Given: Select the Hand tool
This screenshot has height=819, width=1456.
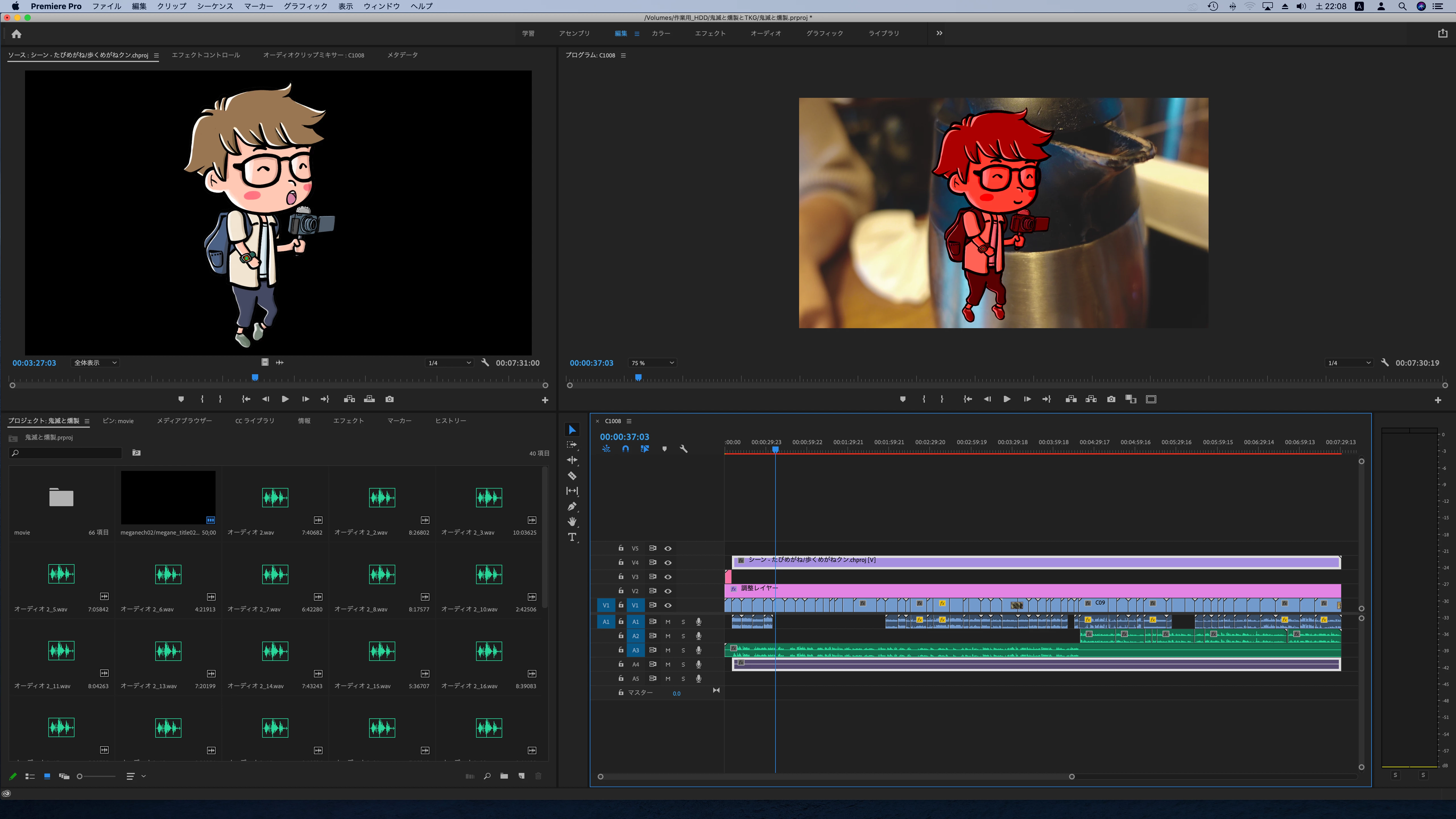Looking at the screenshot, I should click(x=572, y=521).
